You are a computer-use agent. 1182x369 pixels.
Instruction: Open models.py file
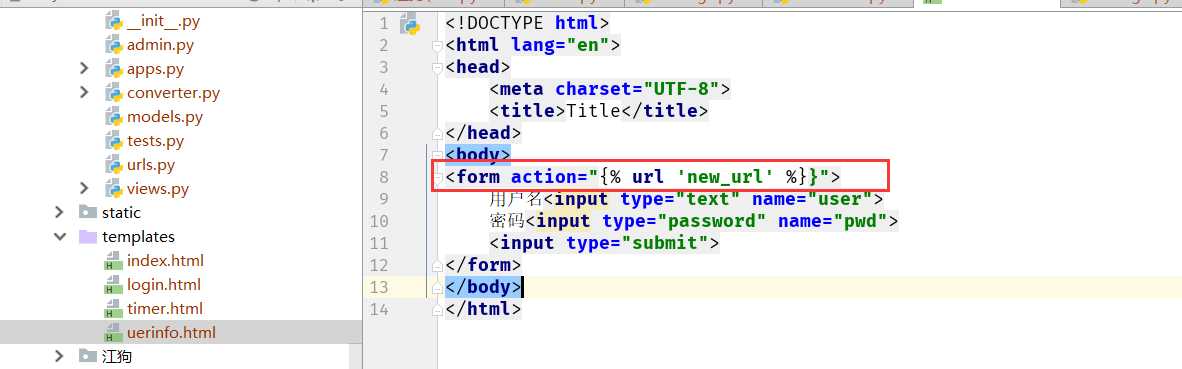[x=164, y=117]
